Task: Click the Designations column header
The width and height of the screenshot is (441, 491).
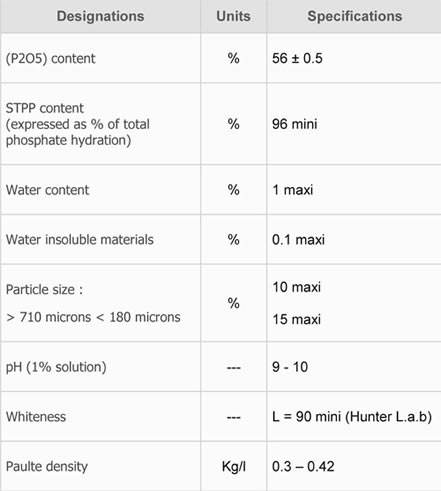Action: click(100, 16)
